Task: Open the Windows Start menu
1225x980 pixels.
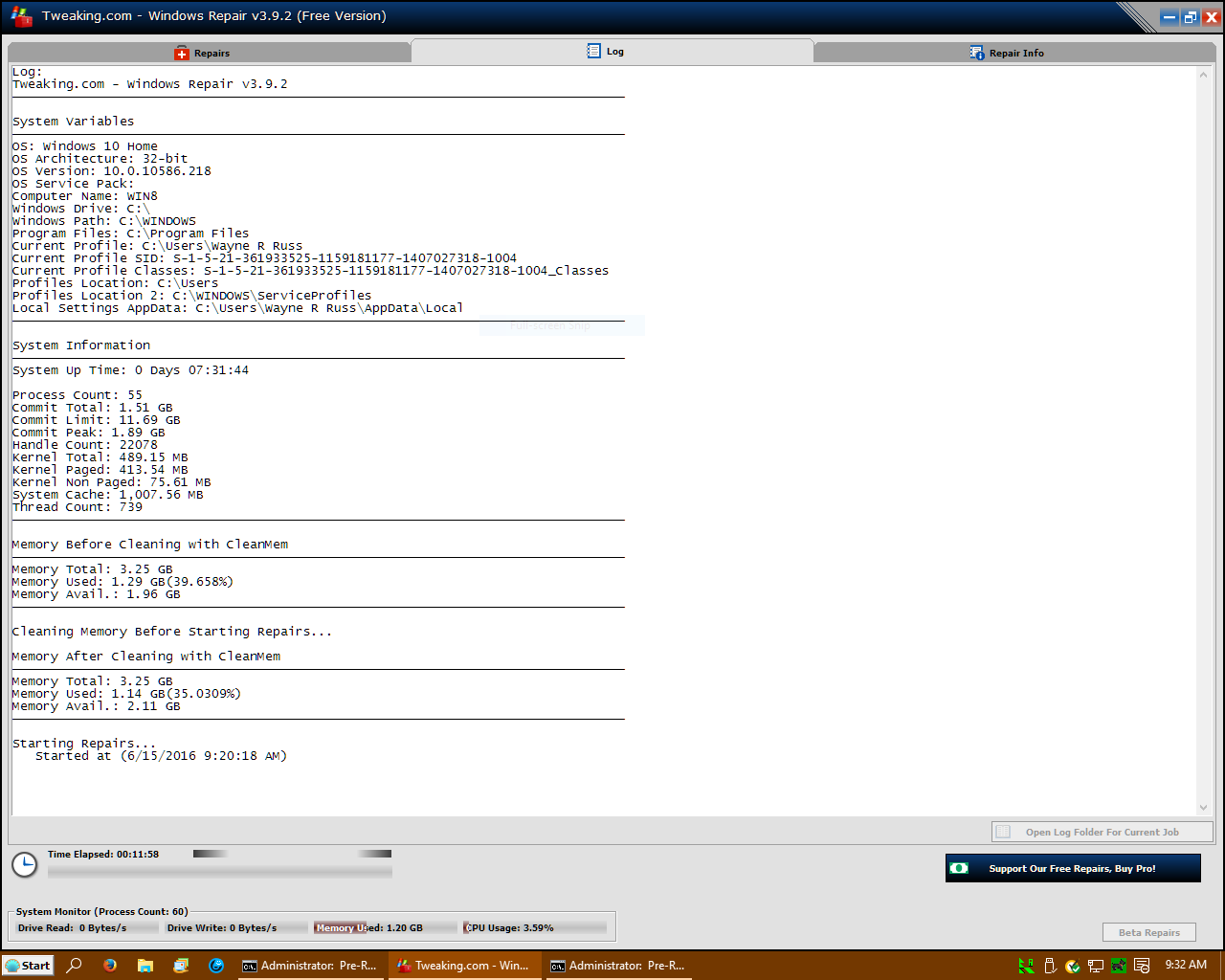Action: 28,966
